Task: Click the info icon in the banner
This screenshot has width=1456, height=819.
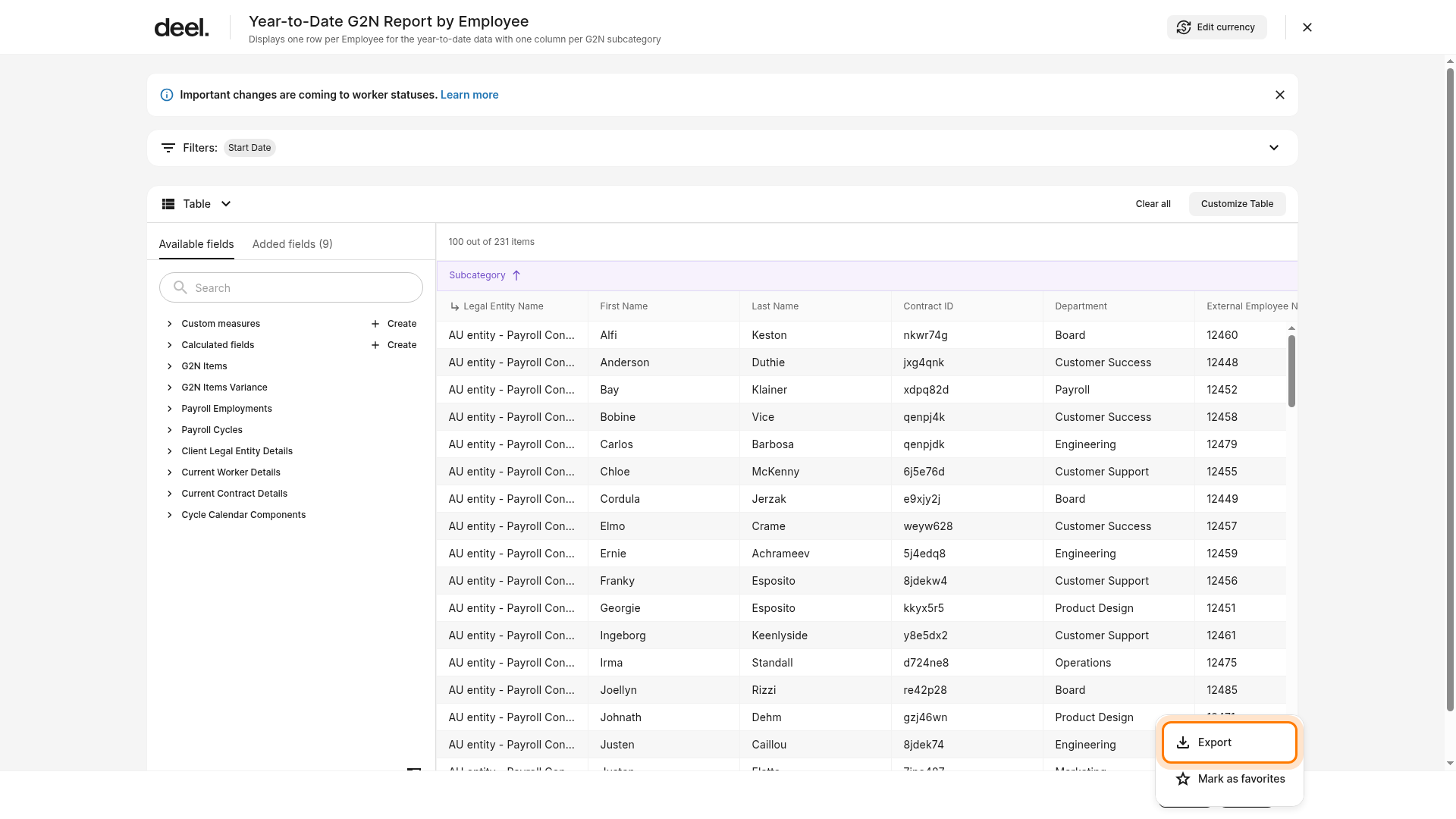Action: pyautogui.click(x=167, y=95)
